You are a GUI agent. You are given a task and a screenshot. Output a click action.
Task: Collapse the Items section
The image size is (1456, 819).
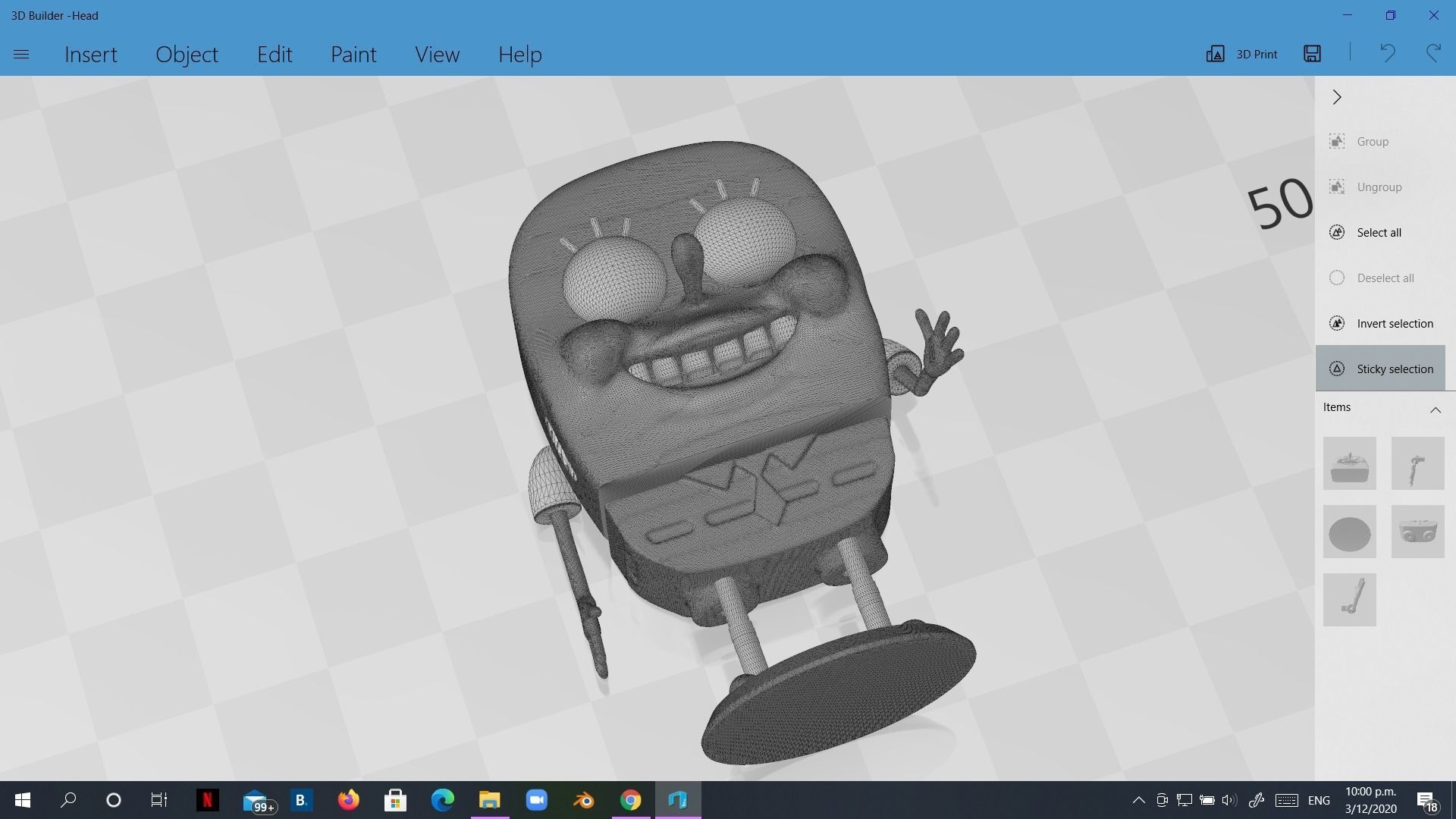[1435, 409]
